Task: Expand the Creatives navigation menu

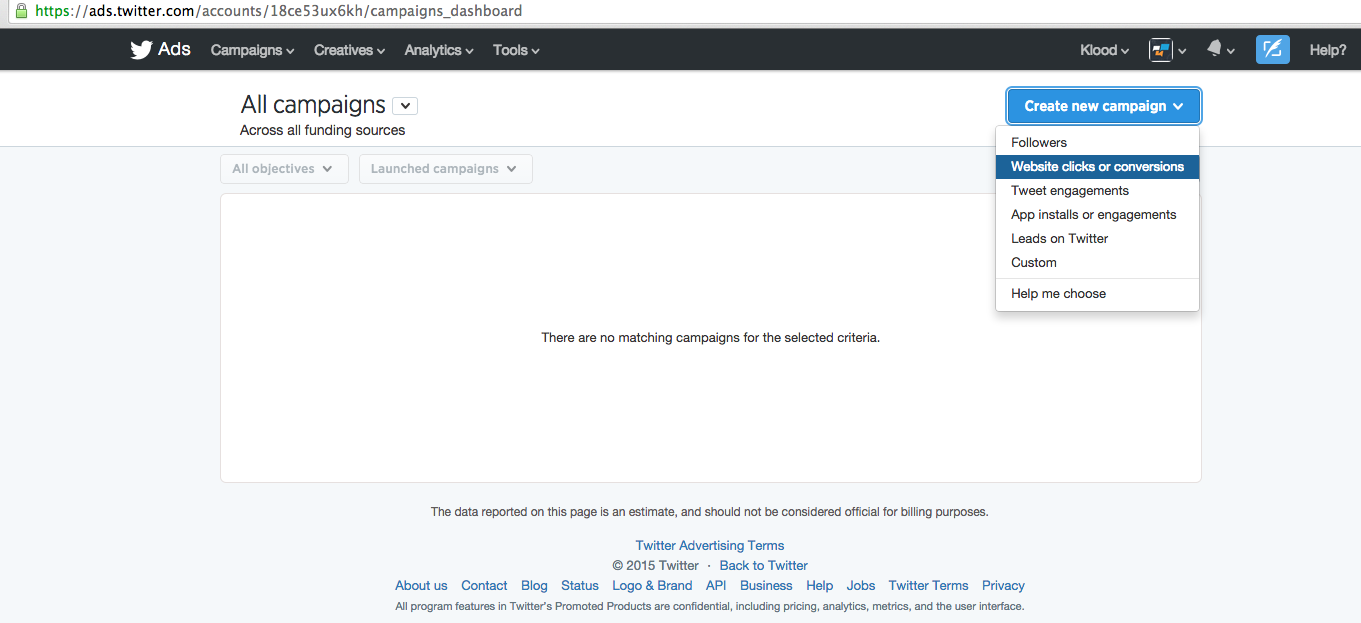Action: tap(349, 50)
